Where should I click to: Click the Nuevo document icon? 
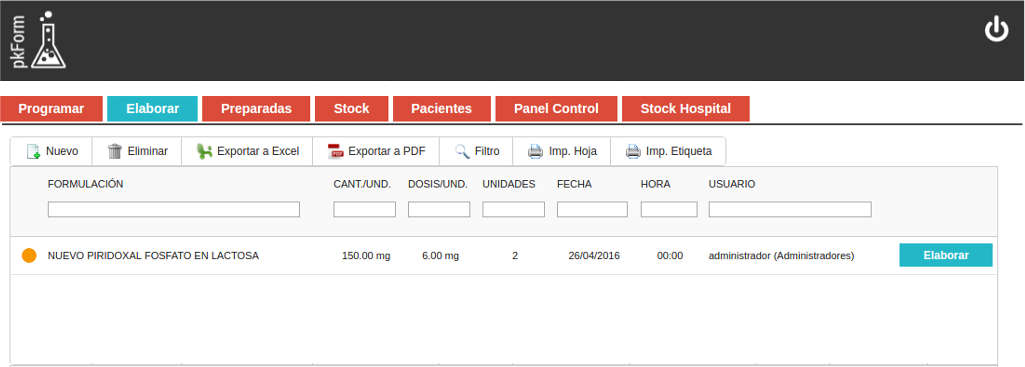point(33,152)
